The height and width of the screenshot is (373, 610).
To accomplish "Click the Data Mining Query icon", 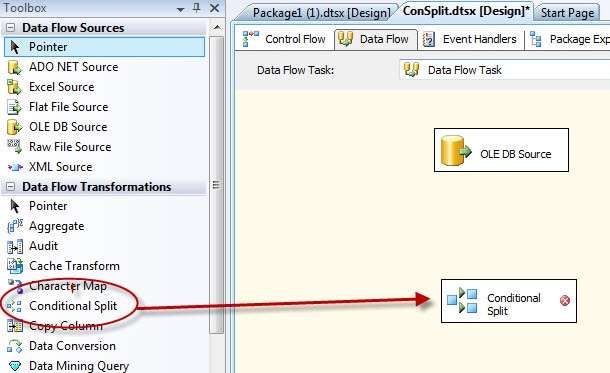I will pos(15,366).
